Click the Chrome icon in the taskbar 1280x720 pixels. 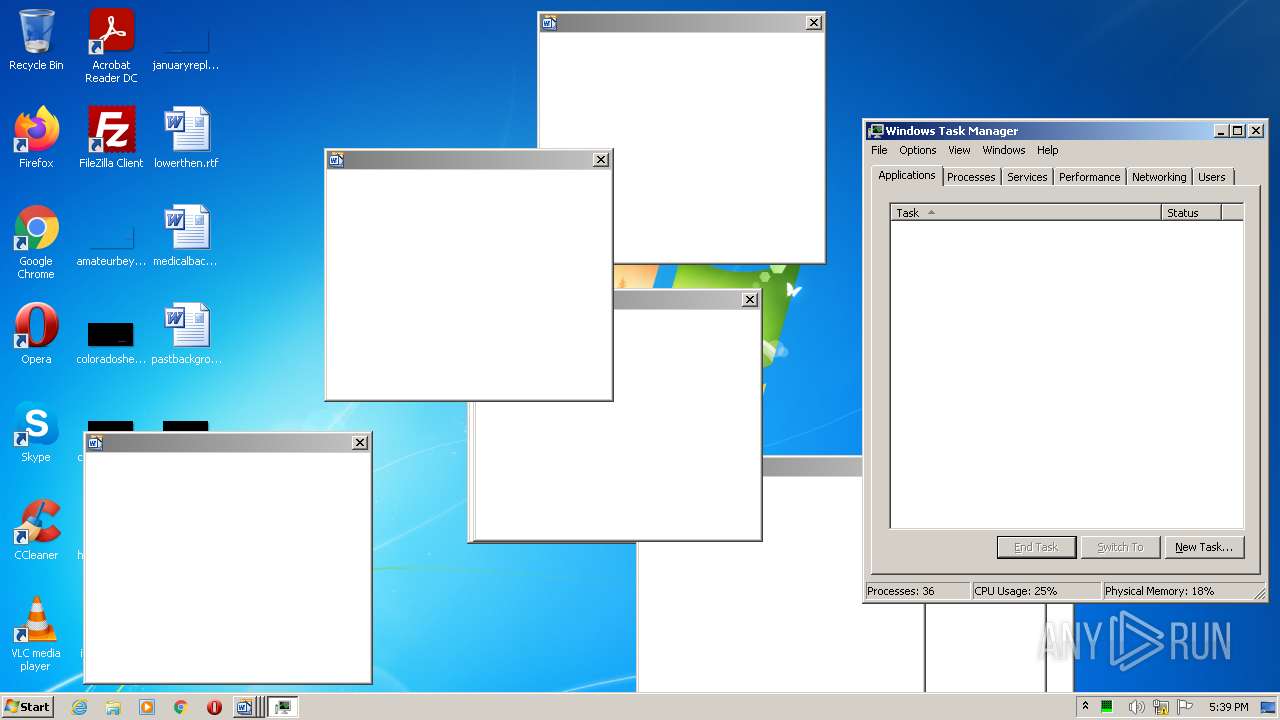181,707
